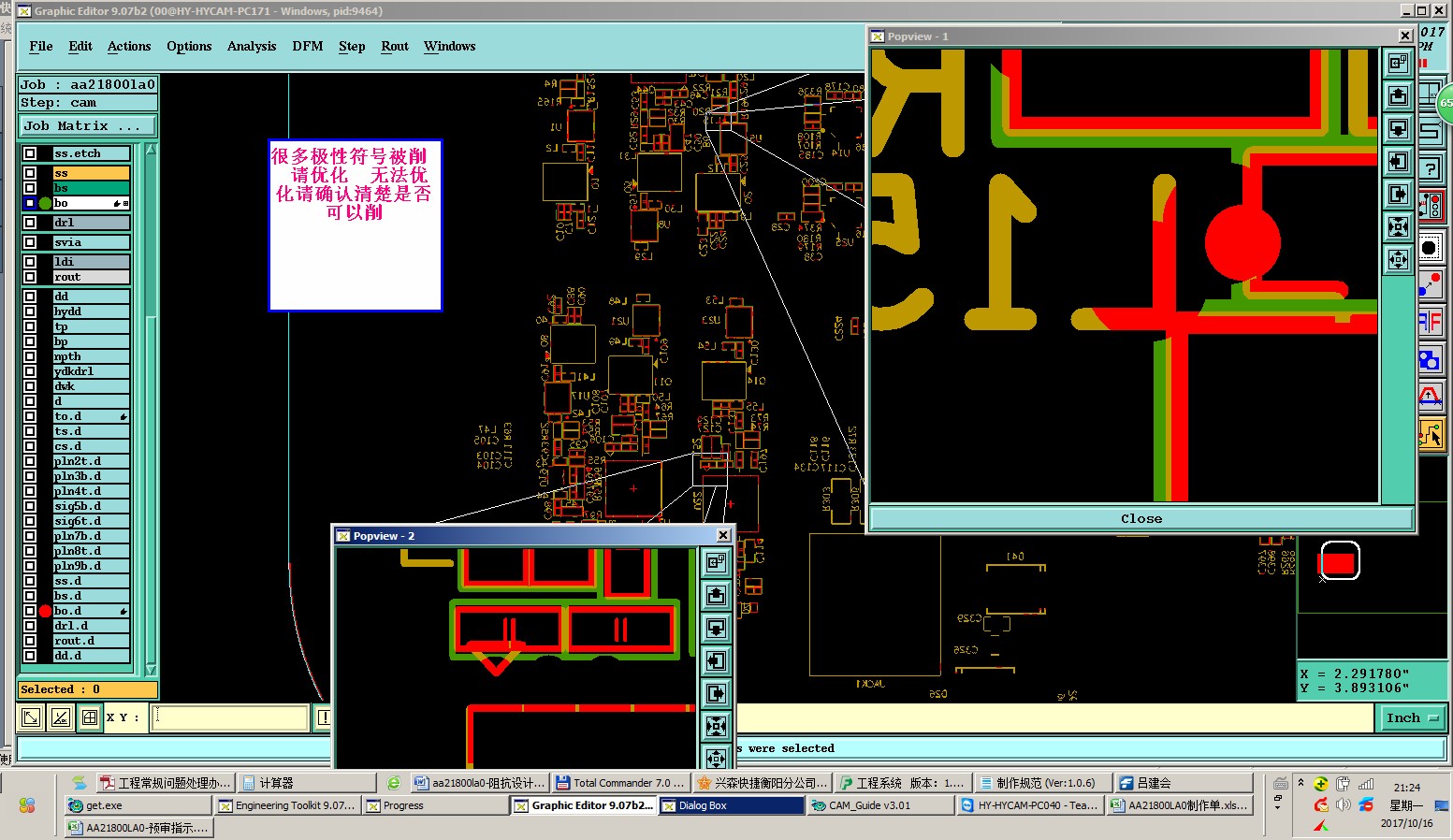The width and height of the screenshot is (1453, 840).
Task: Click the X Y coordinate input field
Action: [x=229, y=717]
